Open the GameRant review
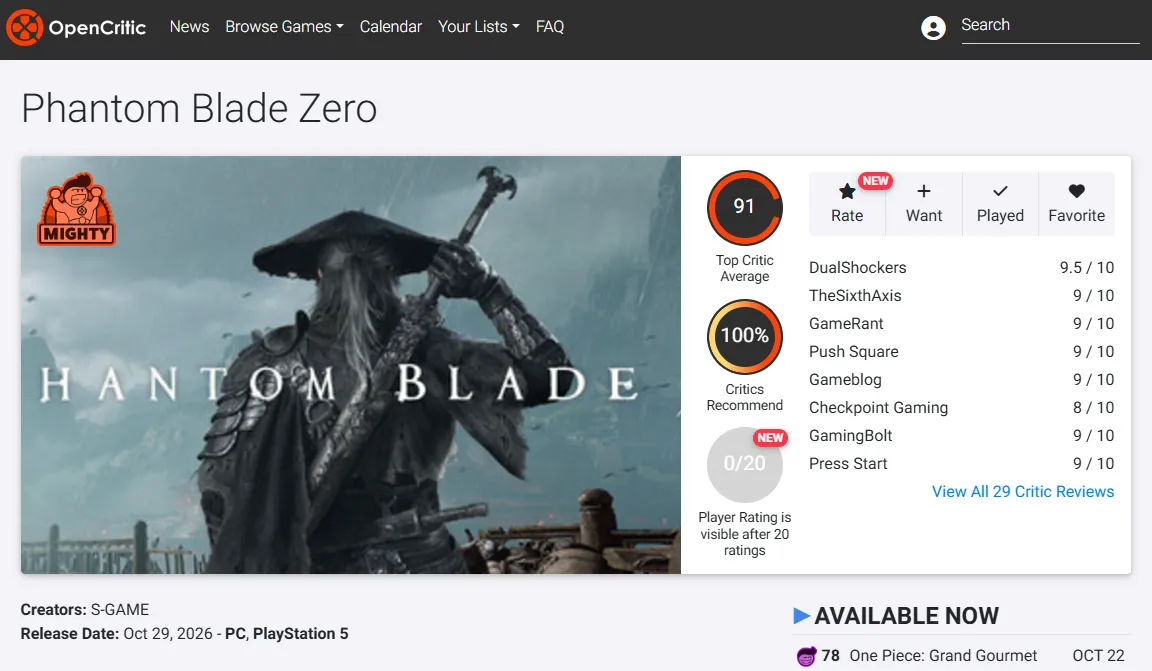The height and width of the screenshot is (671, 1152). 846,323
